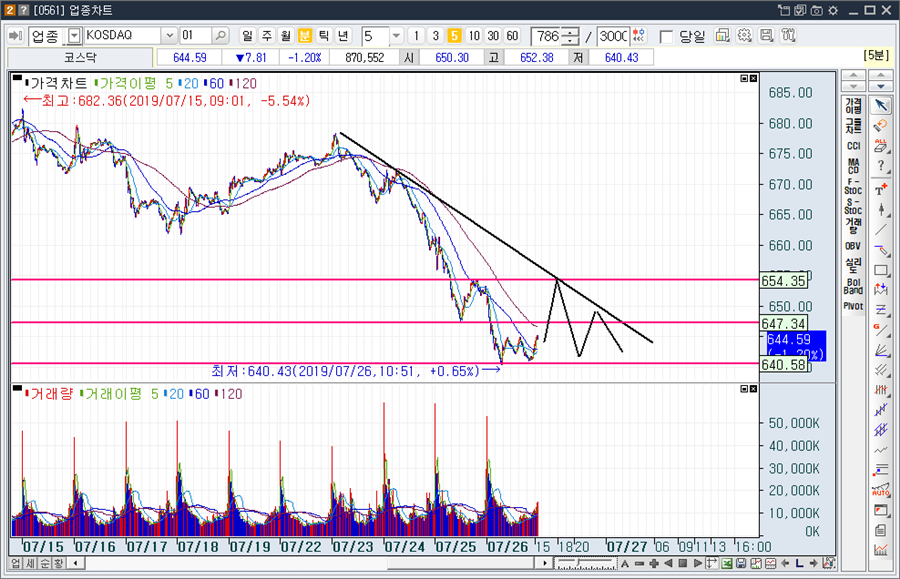Click the 업 tab button at bottom left
The width and height of the screenshot is (900, 579).
[15, 564]
